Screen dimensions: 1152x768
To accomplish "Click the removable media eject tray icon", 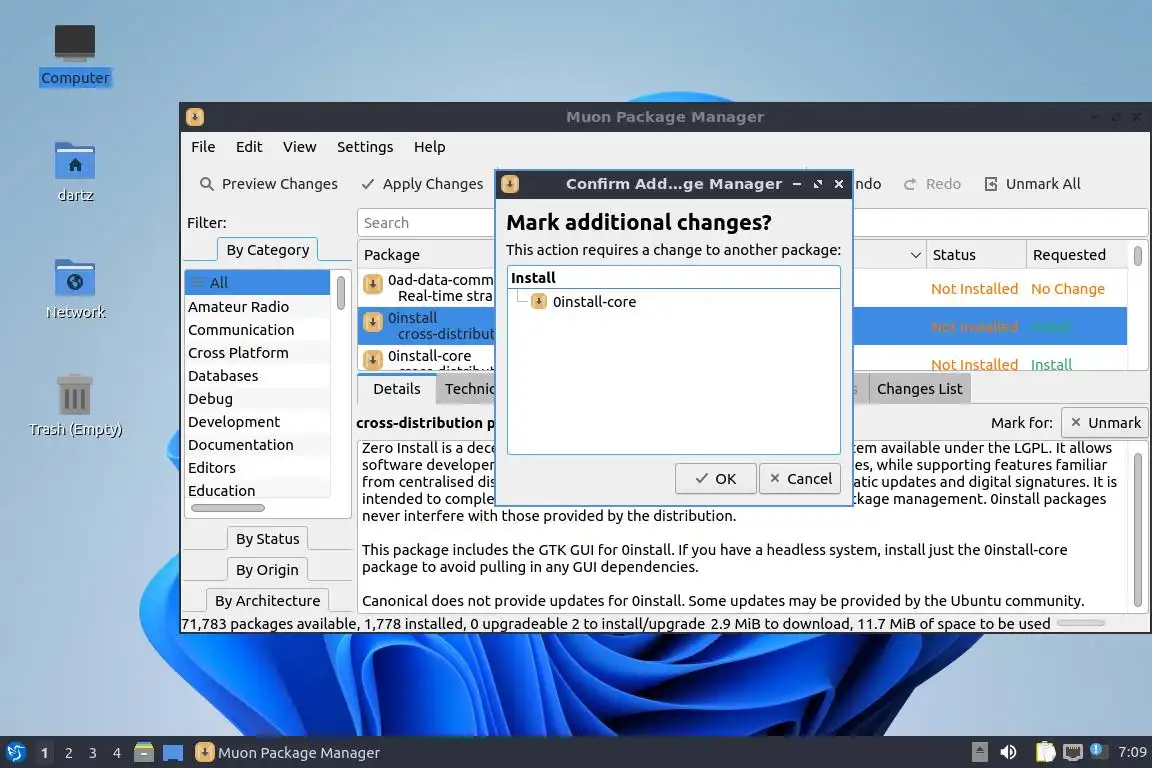I will click(979, 752).
